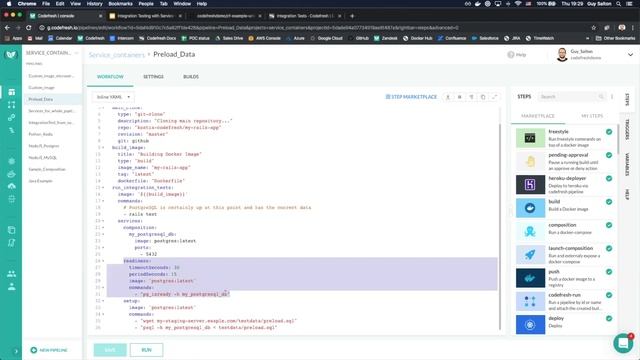Collapse the run_integration_tests fold arrow
Image resolution: width=640 pixels, height=360 pixels.
pos(103,187)
